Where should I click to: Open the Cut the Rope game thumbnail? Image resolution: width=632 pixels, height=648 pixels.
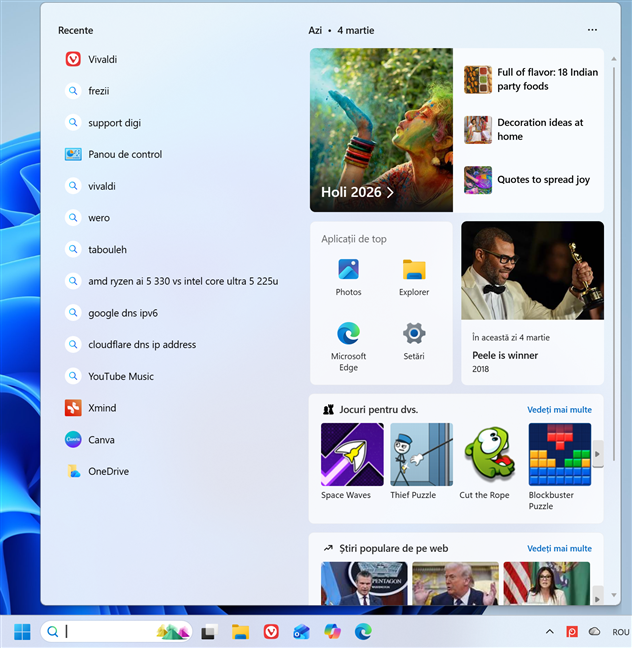tap(484, 461)
